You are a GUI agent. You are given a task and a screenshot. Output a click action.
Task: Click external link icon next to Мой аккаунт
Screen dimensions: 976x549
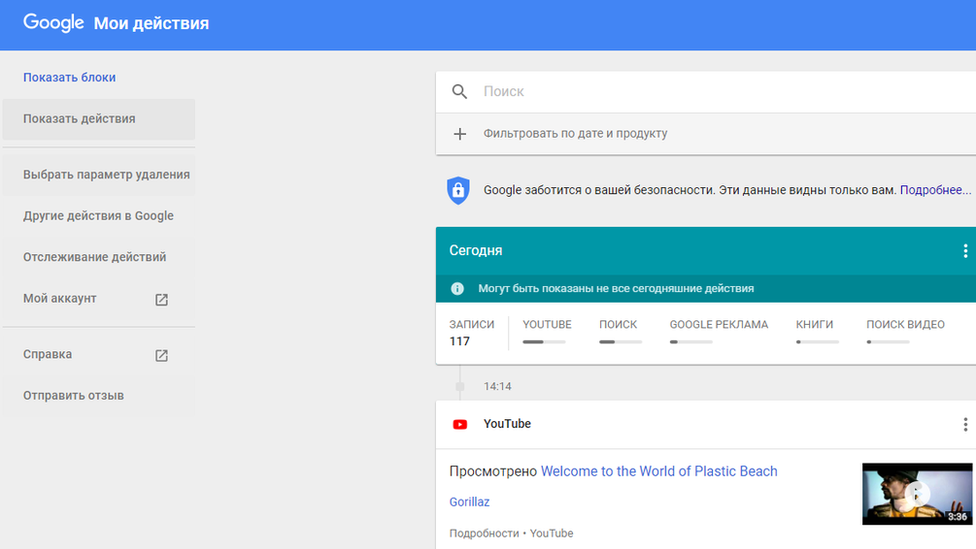pyautogui.click(x=161, y=299)
